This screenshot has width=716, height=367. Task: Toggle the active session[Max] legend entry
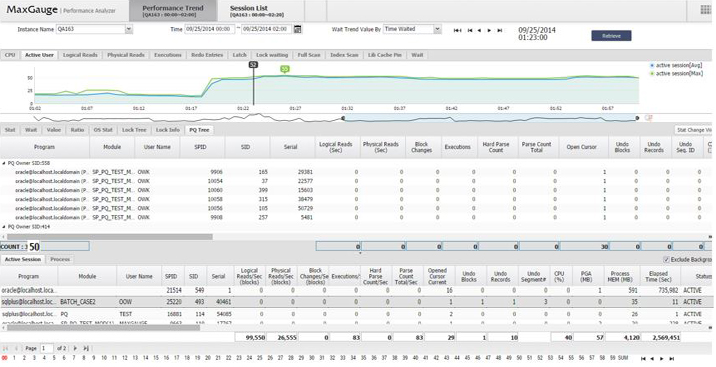(676, 73)
